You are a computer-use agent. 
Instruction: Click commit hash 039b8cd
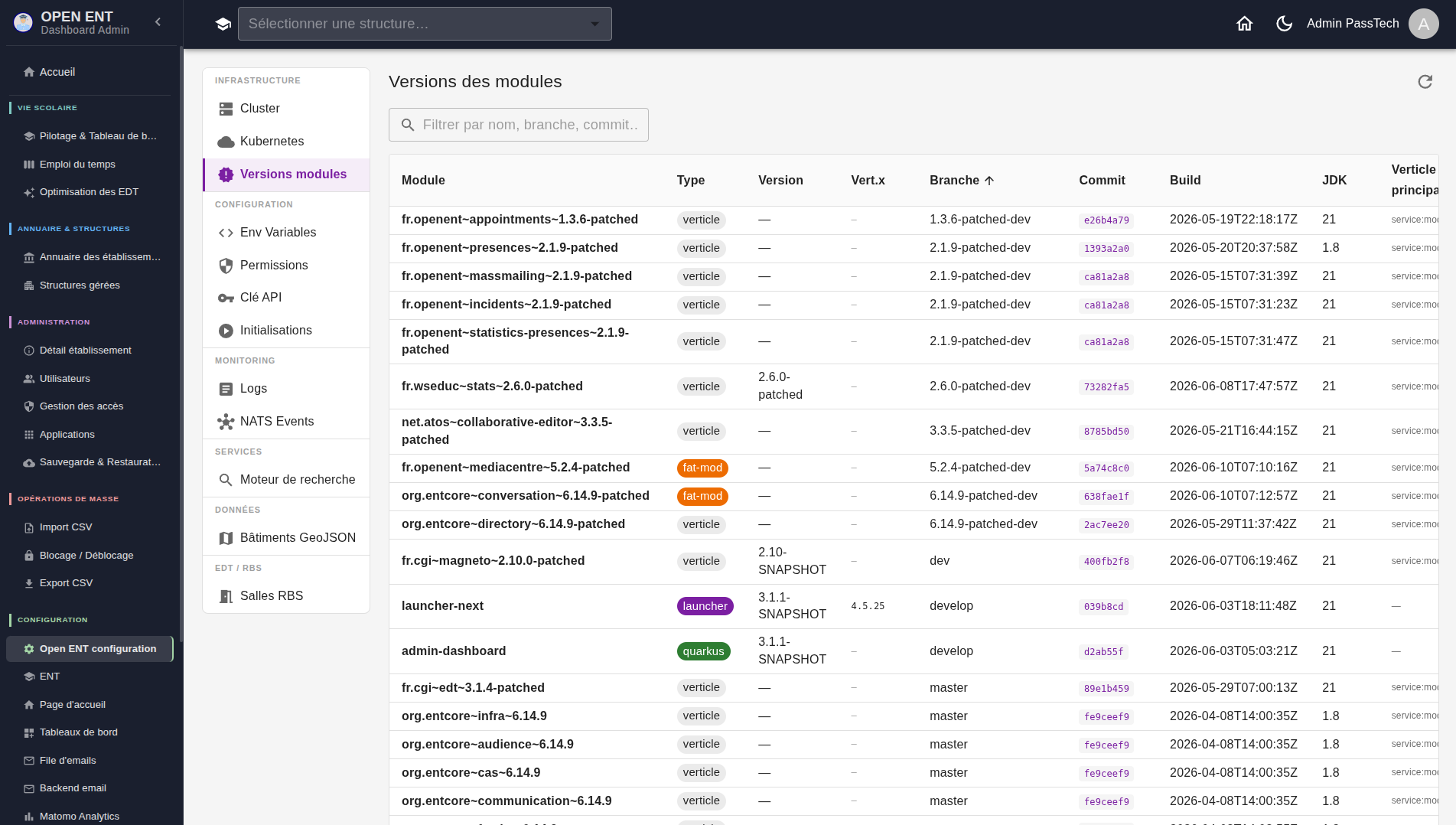(1103, 607)
